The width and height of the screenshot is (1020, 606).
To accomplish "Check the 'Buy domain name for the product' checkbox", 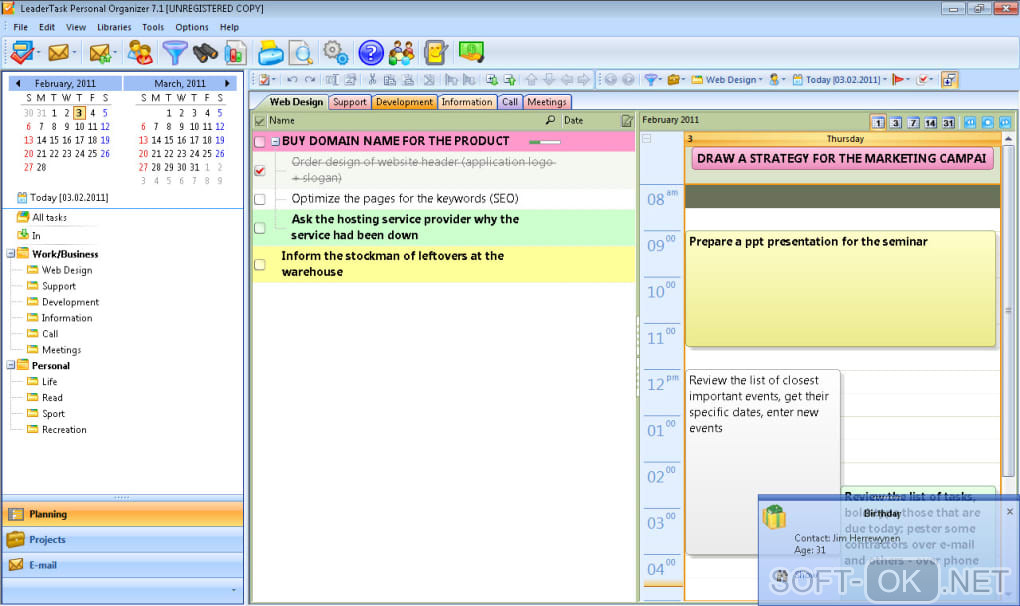I will coord(260,142).
